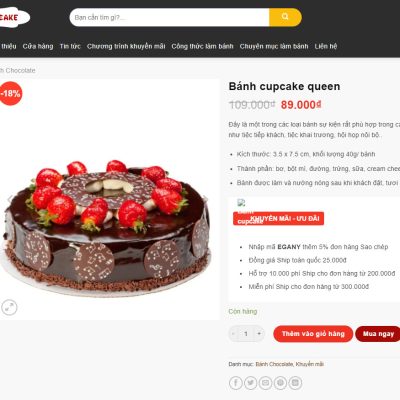Click "Thêm vào giỏ hàng" button
Screen dimensions: 400x400
click(313, 334)
